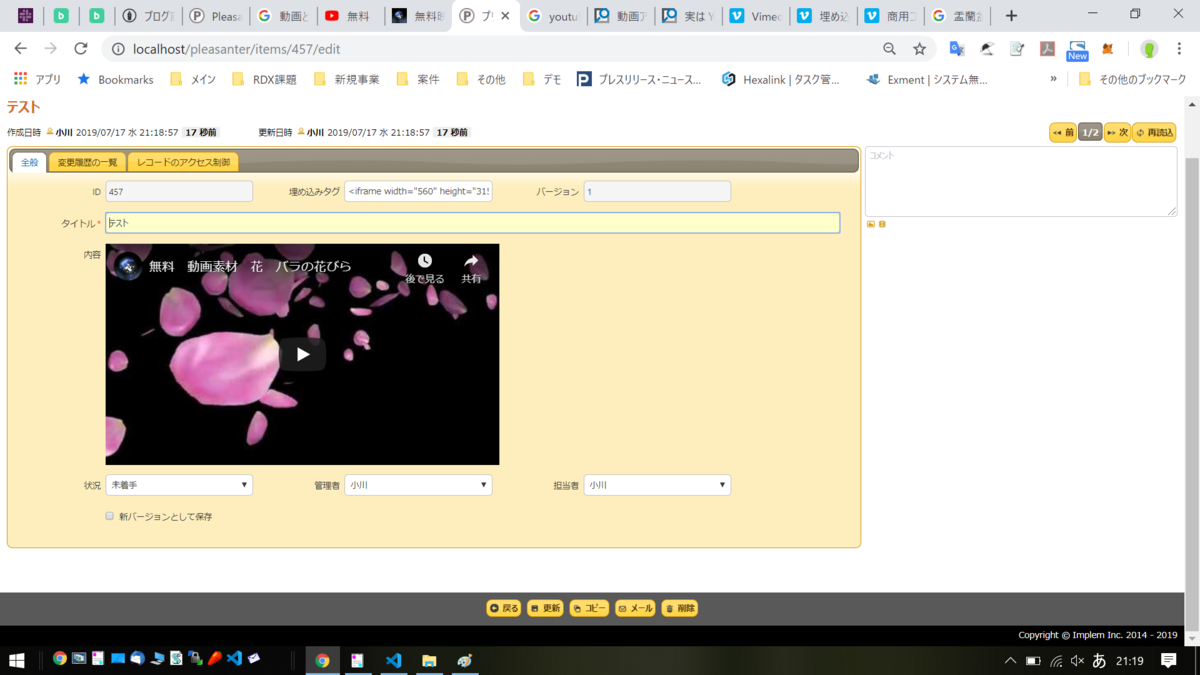Click the 前 previous record button
The width and height of the screenshot is (1200, 675).
1063,132
